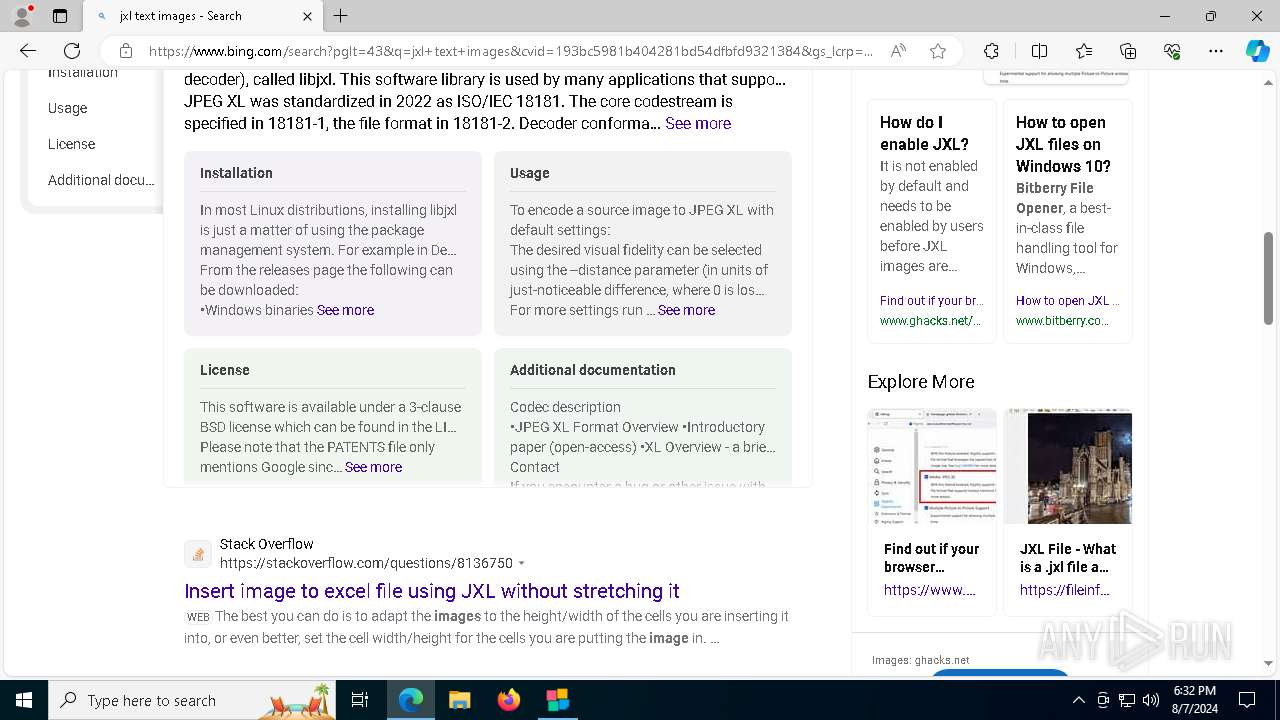Viewport: 1280px width, 720px height.
Task: Open File Explorer from taskbar
Action: coord(459,700)
